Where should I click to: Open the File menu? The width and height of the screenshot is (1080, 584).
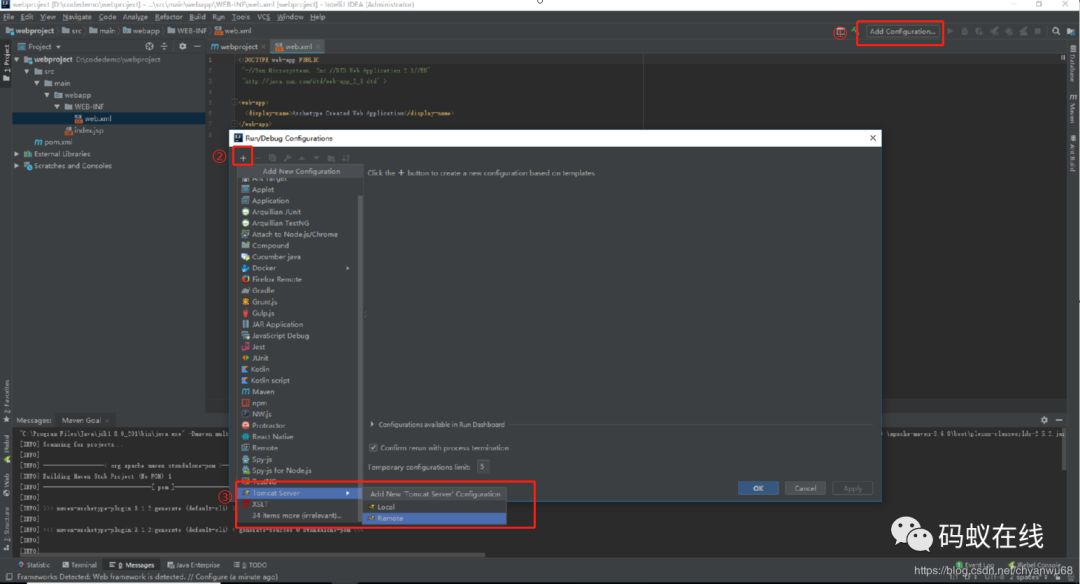tap(8, 17)
